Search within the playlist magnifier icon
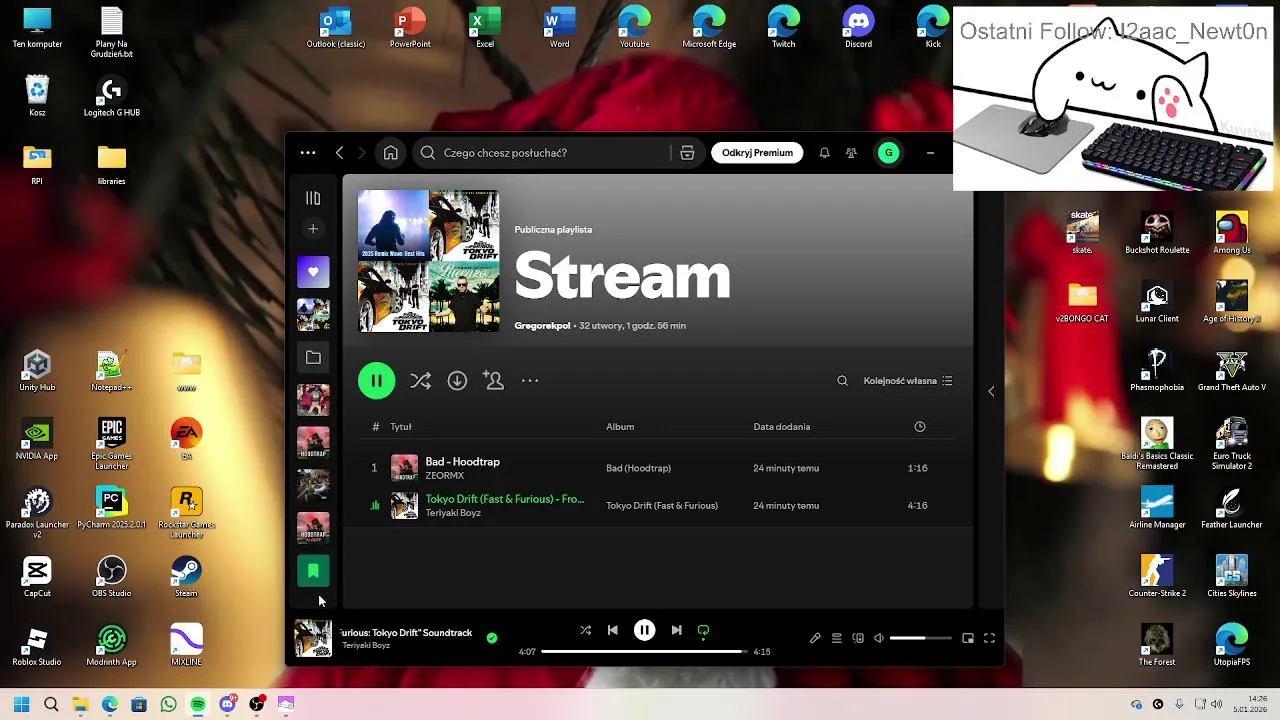1280x720 pixels. [842, 381]
